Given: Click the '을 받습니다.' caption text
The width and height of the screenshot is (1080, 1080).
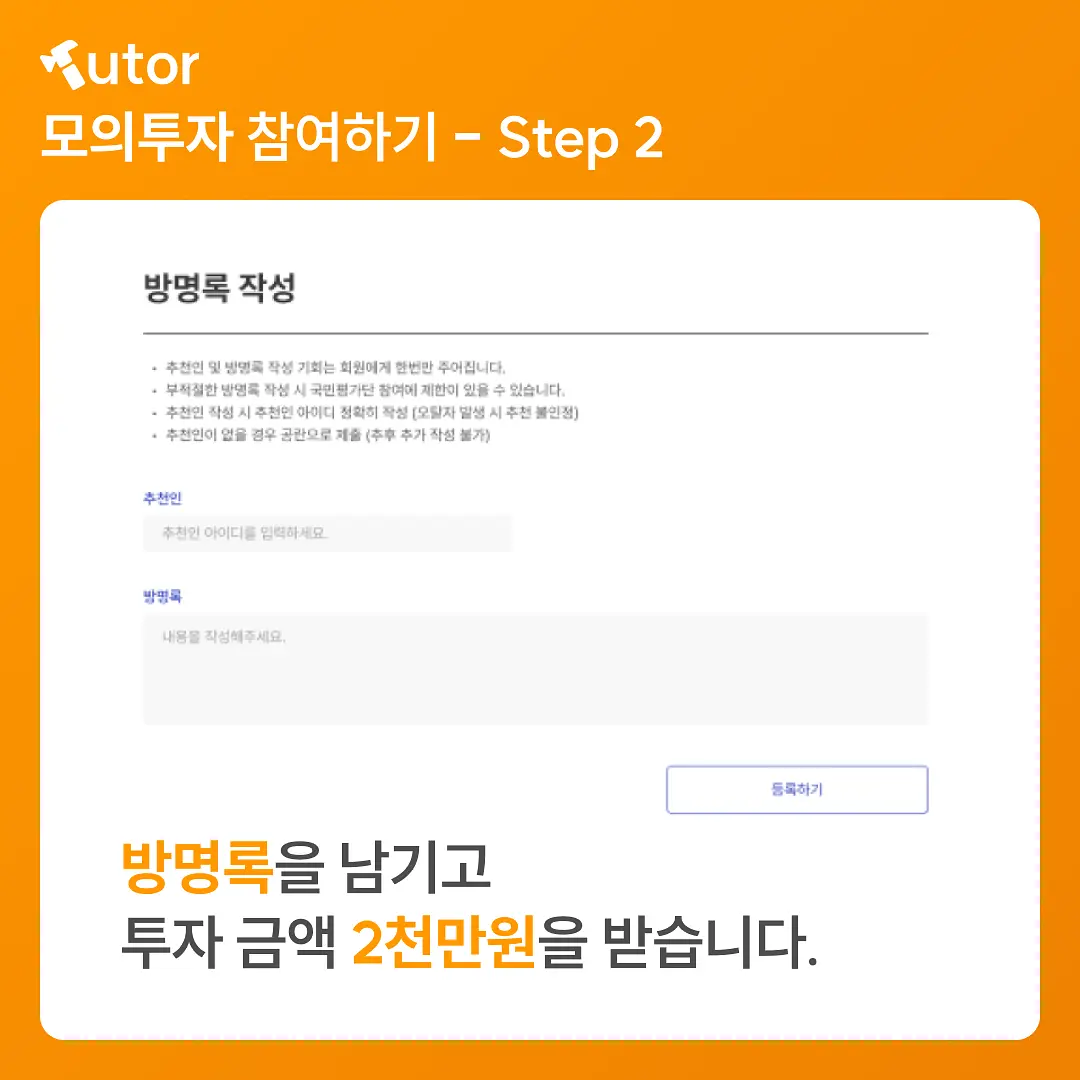Looking at the screenshot, I should pyautogui.click(x=678, y=942).
